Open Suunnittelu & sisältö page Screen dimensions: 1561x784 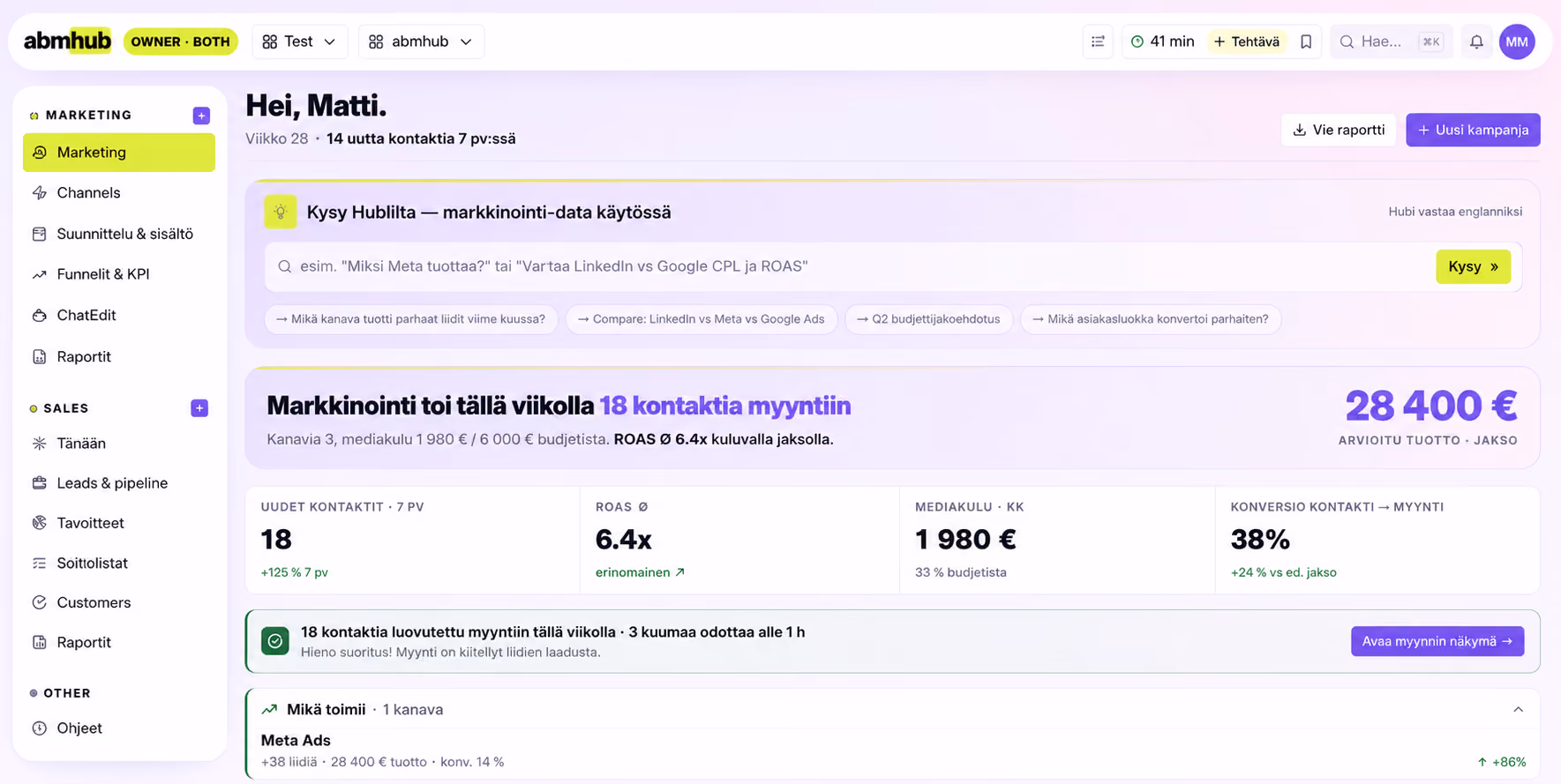point(119,234)
